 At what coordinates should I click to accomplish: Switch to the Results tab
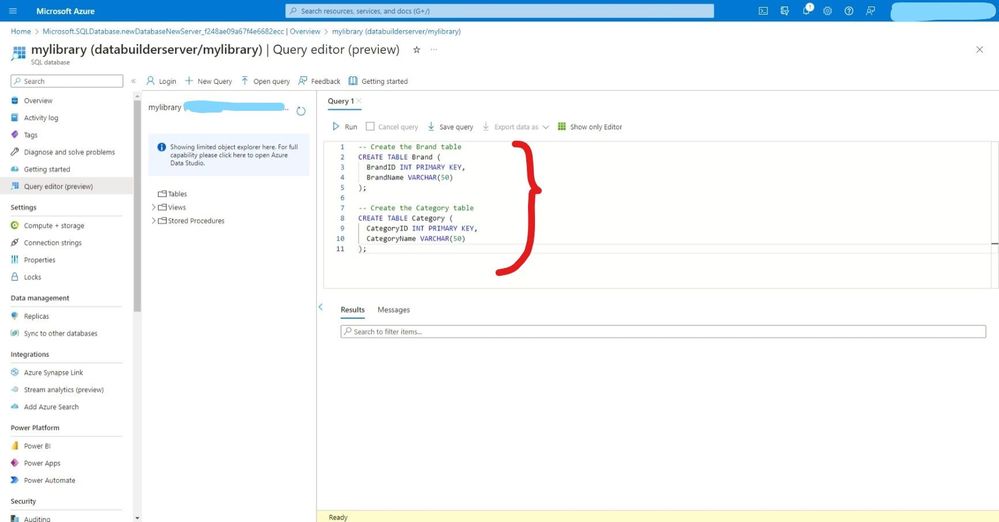coord(352,310)
